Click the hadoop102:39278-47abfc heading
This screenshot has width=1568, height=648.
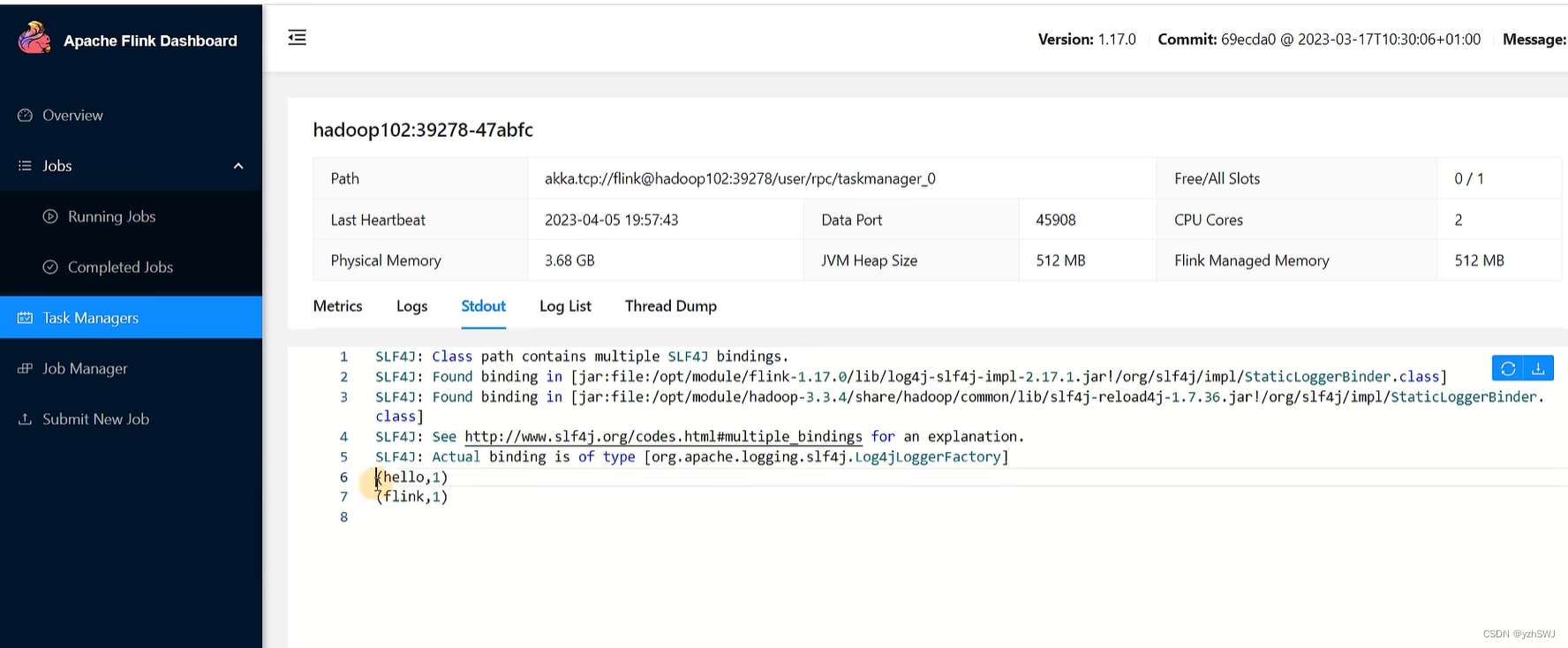tap(423, 130)
